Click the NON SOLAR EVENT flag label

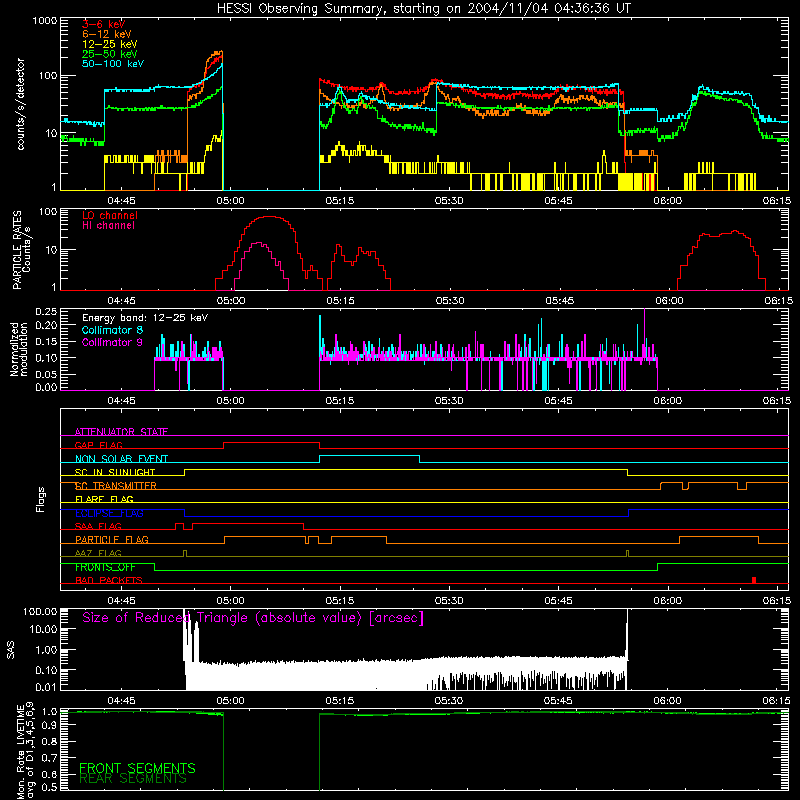pos(121,459)
